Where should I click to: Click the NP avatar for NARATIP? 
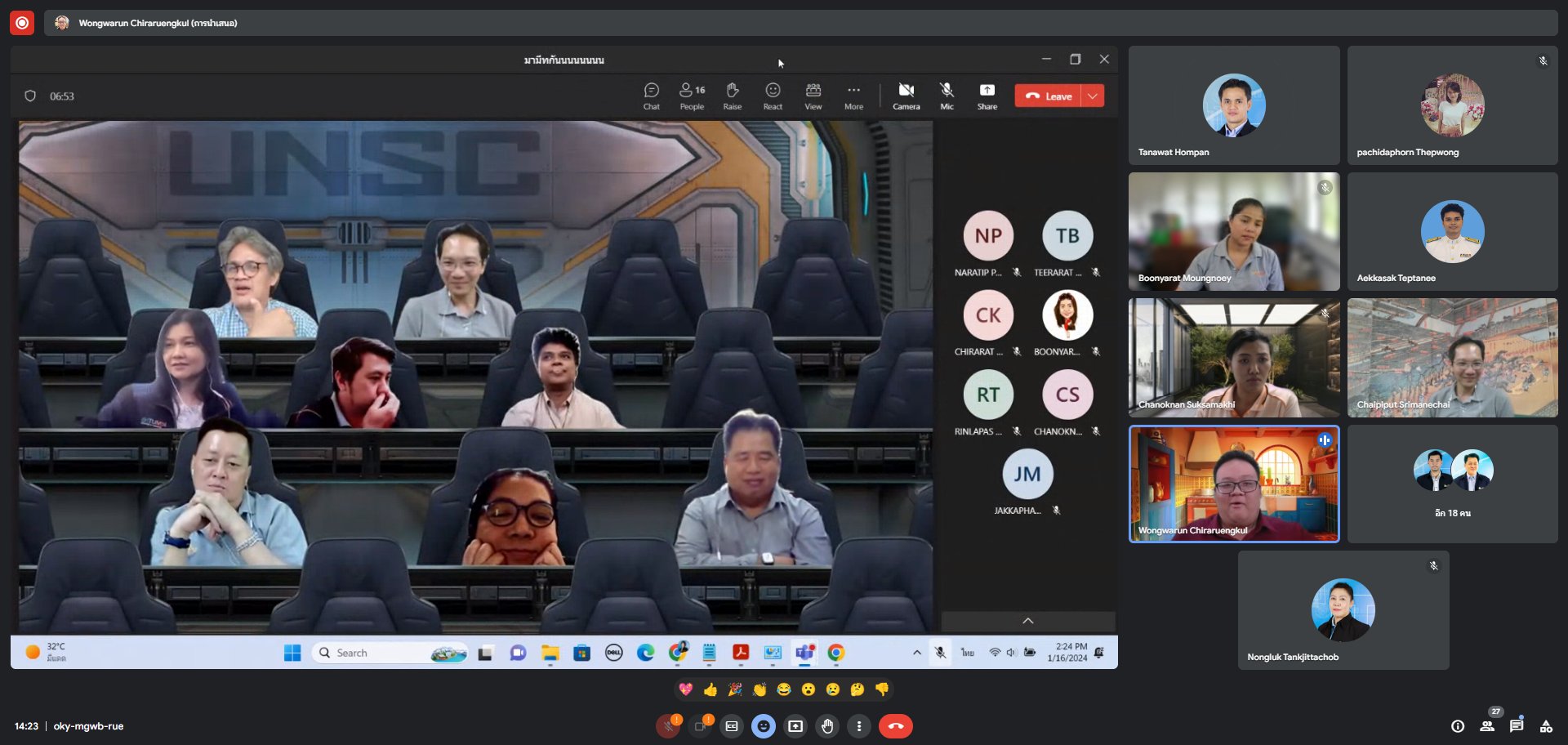point(988,235)
